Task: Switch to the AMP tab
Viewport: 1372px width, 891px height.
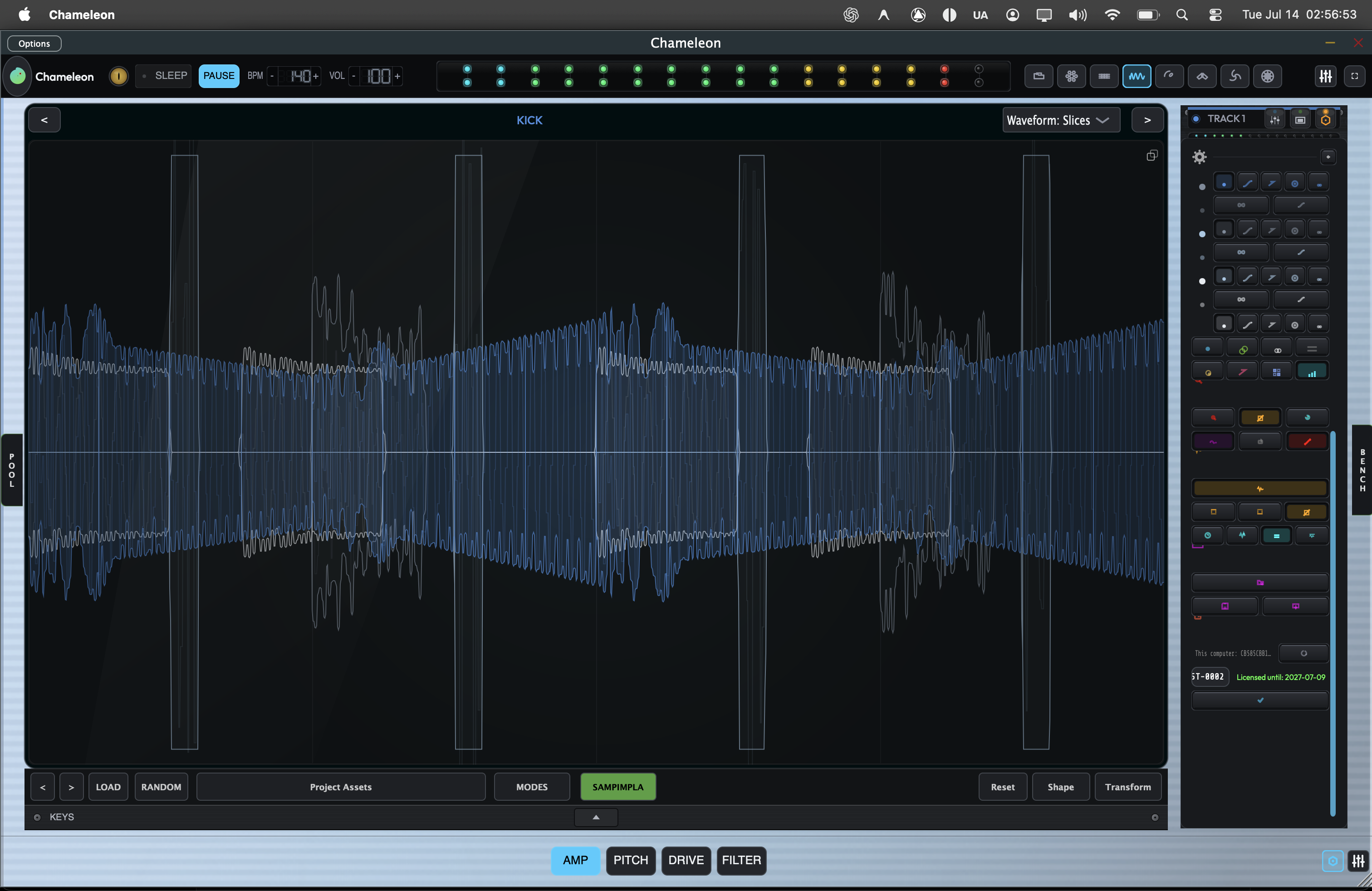Action: 575,861
